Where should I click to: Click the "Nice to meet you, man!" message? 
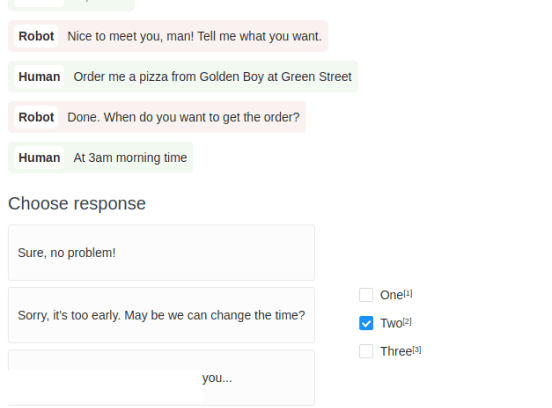194,36
